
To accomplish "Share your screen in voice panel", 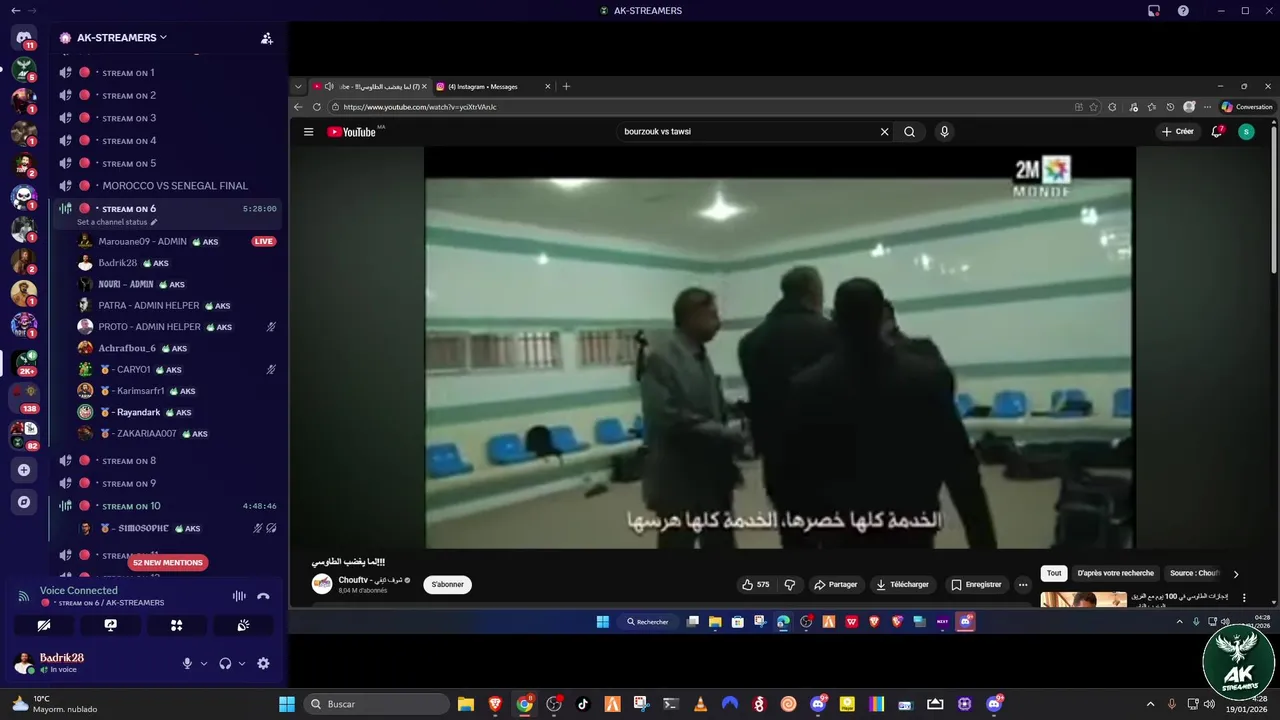I will [x=110, y=625].
